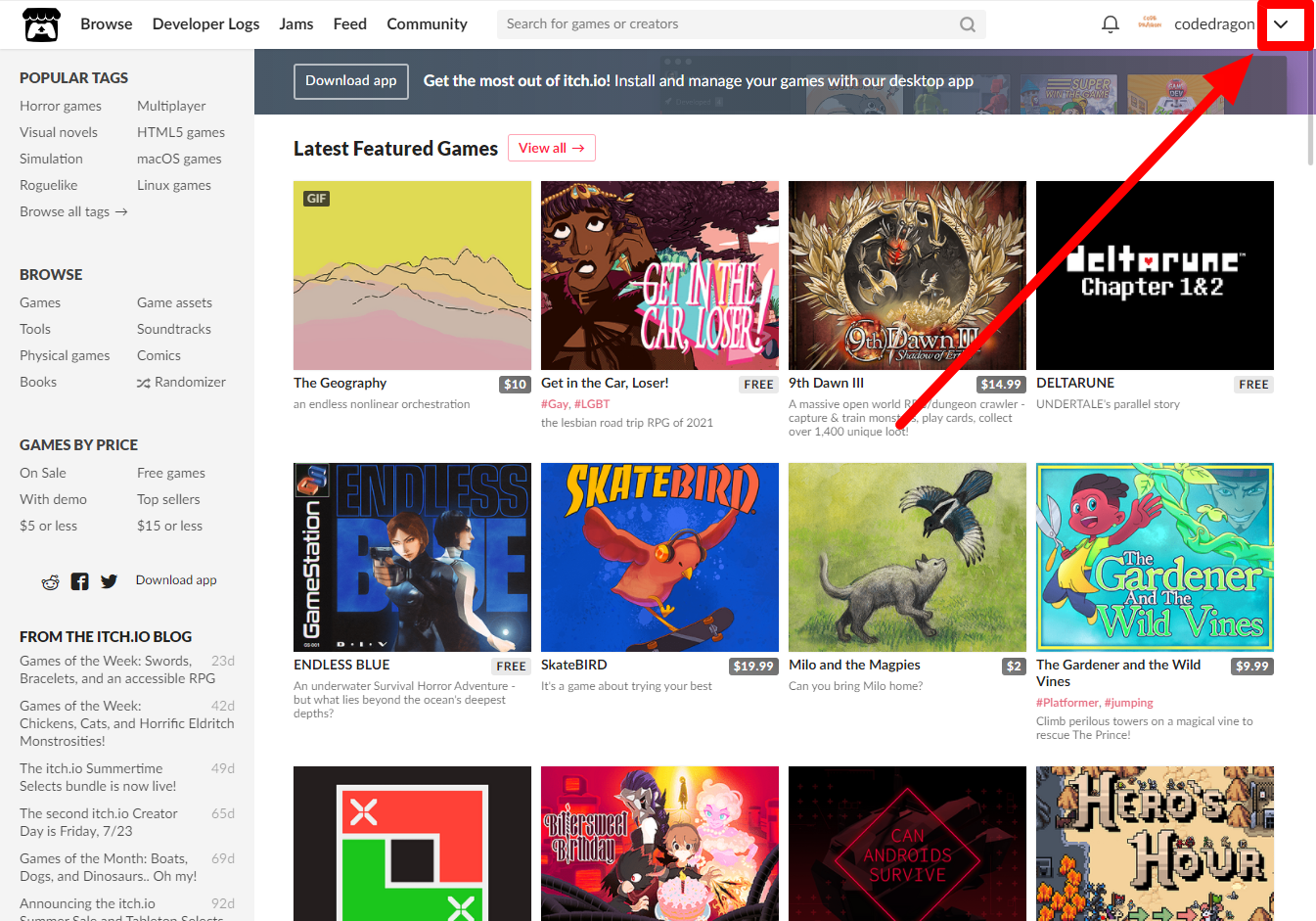1316x921 pixels.
Task: Open Visual novels tag
Action: click(x=59, y=132)
